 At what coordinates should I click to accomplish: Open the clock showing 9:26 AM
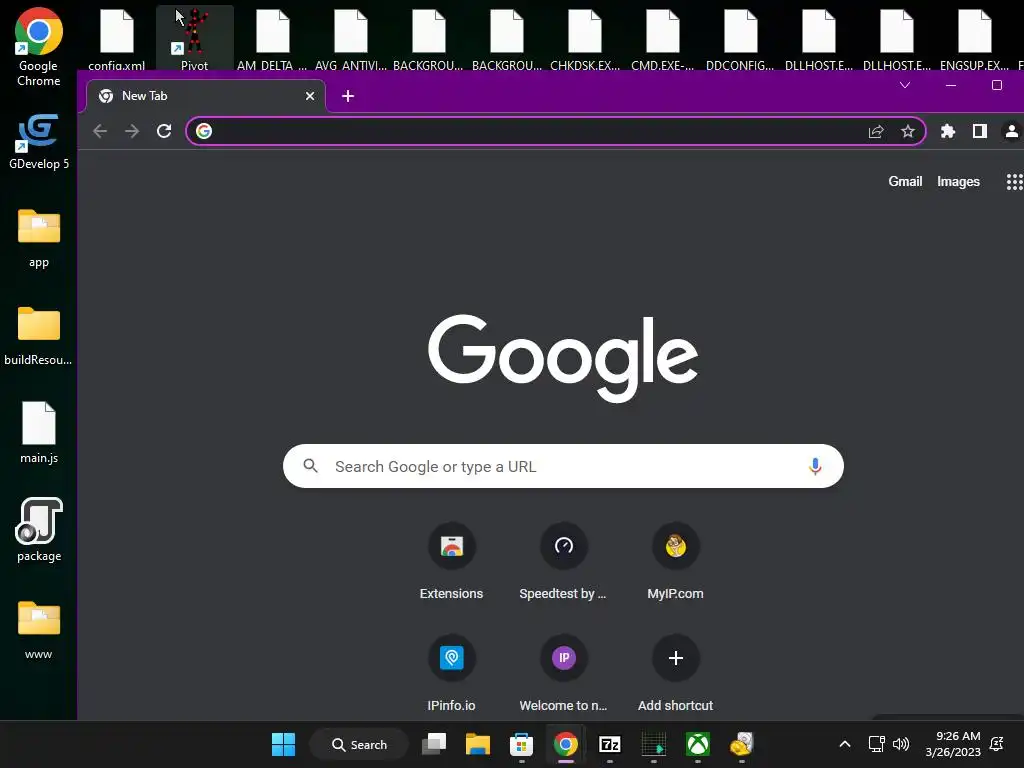coord(953,744)
